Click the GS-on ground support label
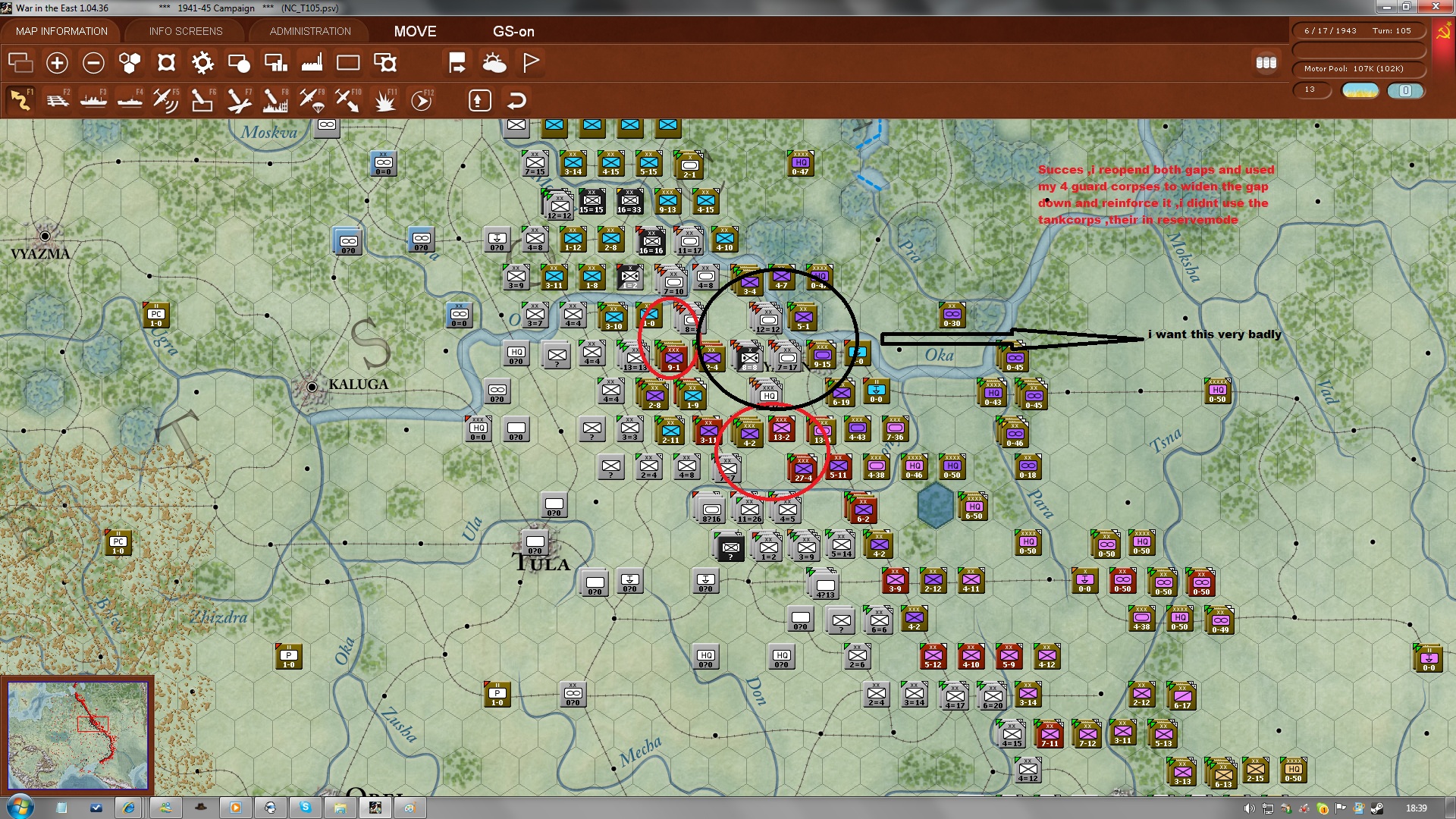This screenshot has width=1456, height=819. 513,31
